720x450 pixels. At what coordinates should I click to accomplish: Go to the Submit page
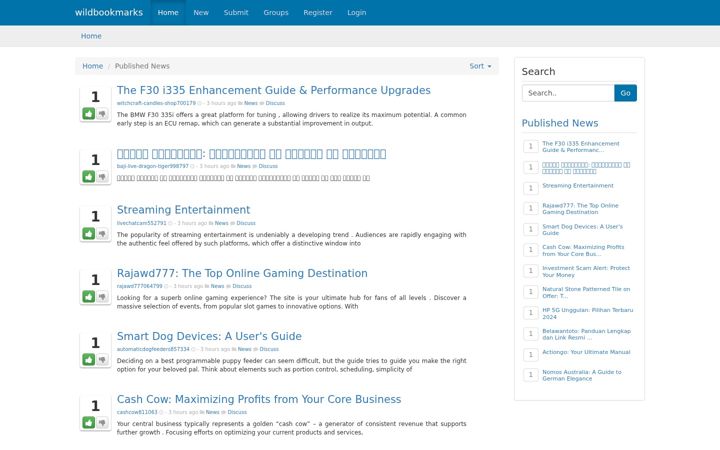[x=236, y=12]
